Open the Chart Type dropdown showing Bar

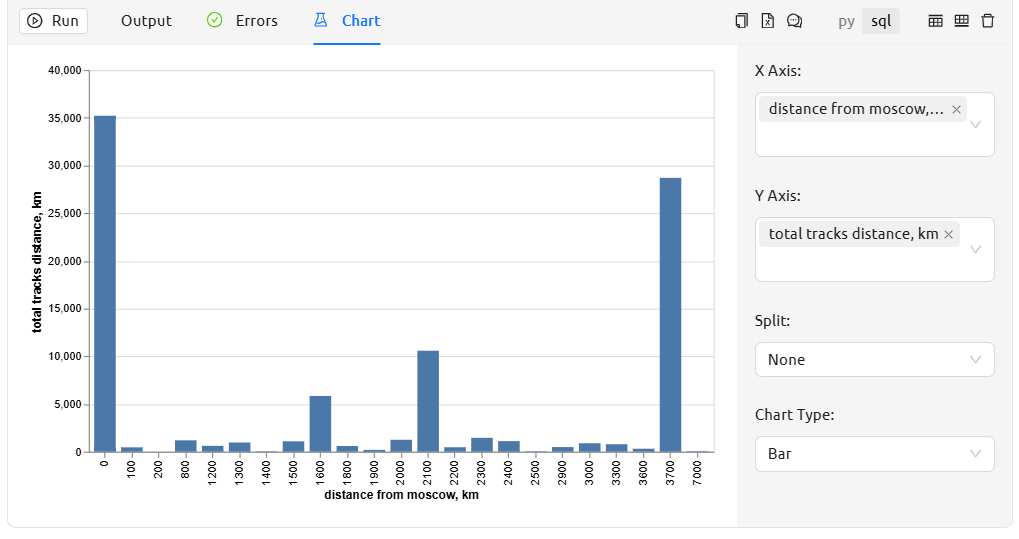coord(874,454)
